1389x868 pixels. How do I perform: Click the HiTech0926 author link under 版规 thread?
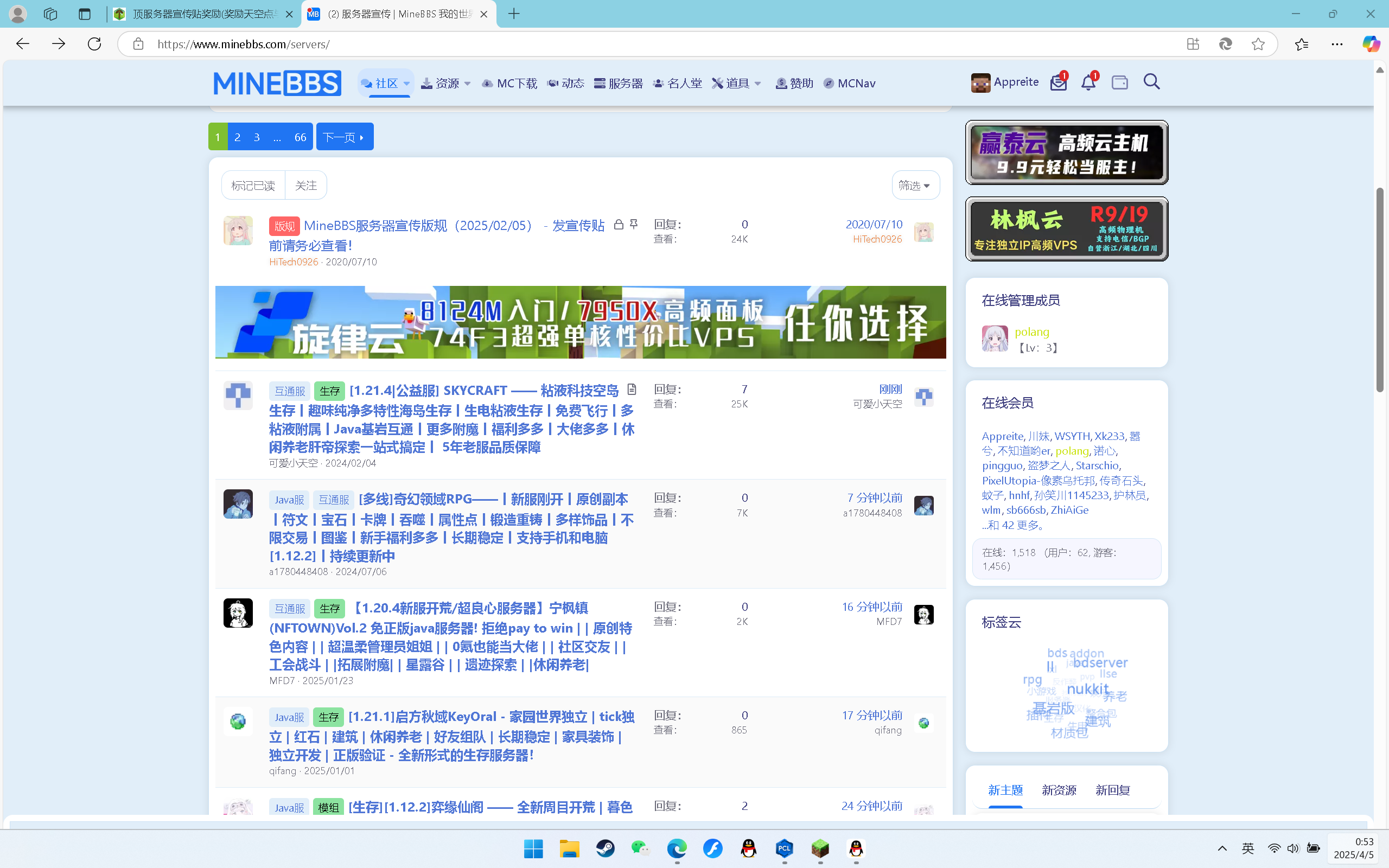(x=294, y=262)
